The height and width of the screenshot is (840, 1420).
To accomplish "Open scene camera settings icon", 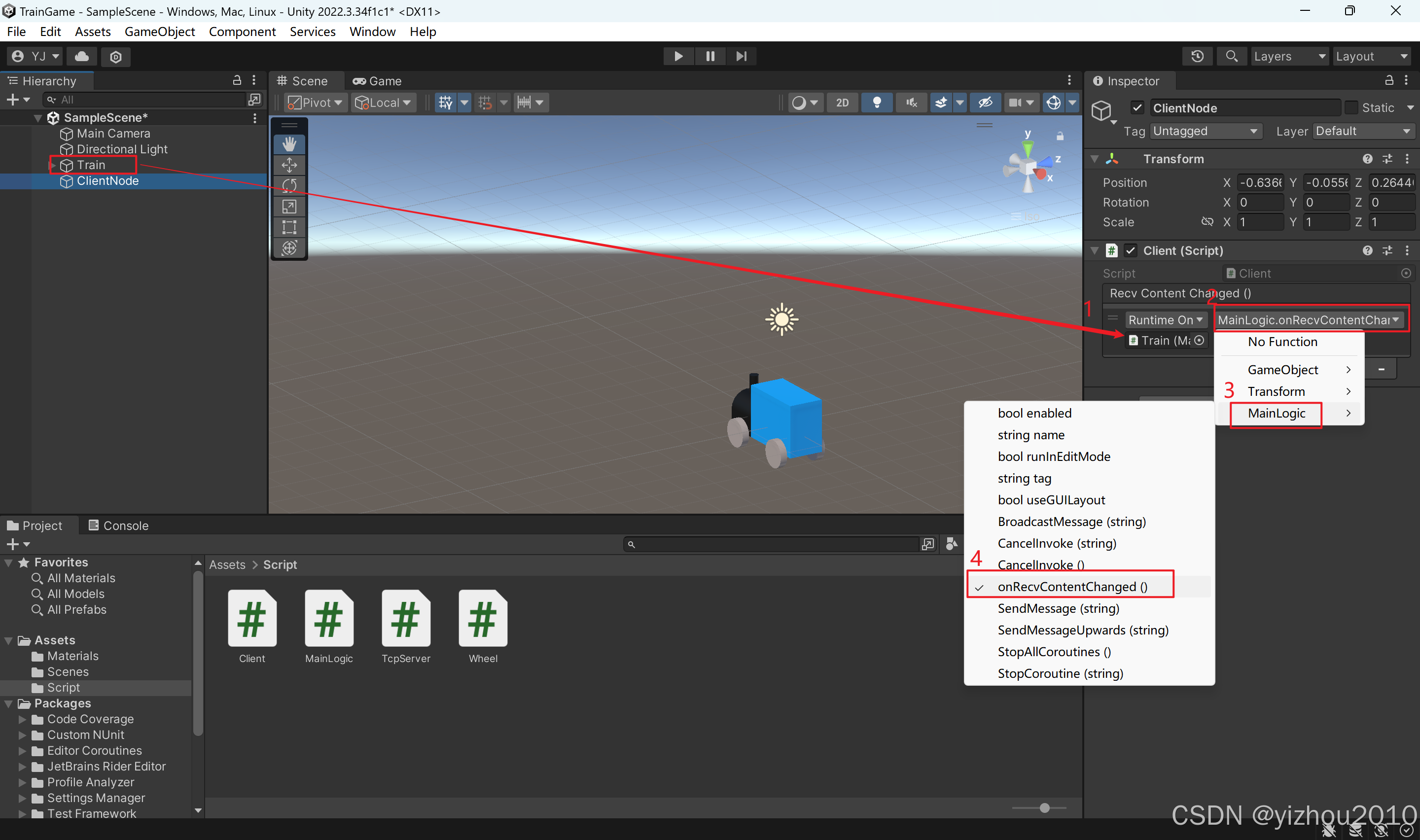I will pyautogui.click(x=1015, y=103).
